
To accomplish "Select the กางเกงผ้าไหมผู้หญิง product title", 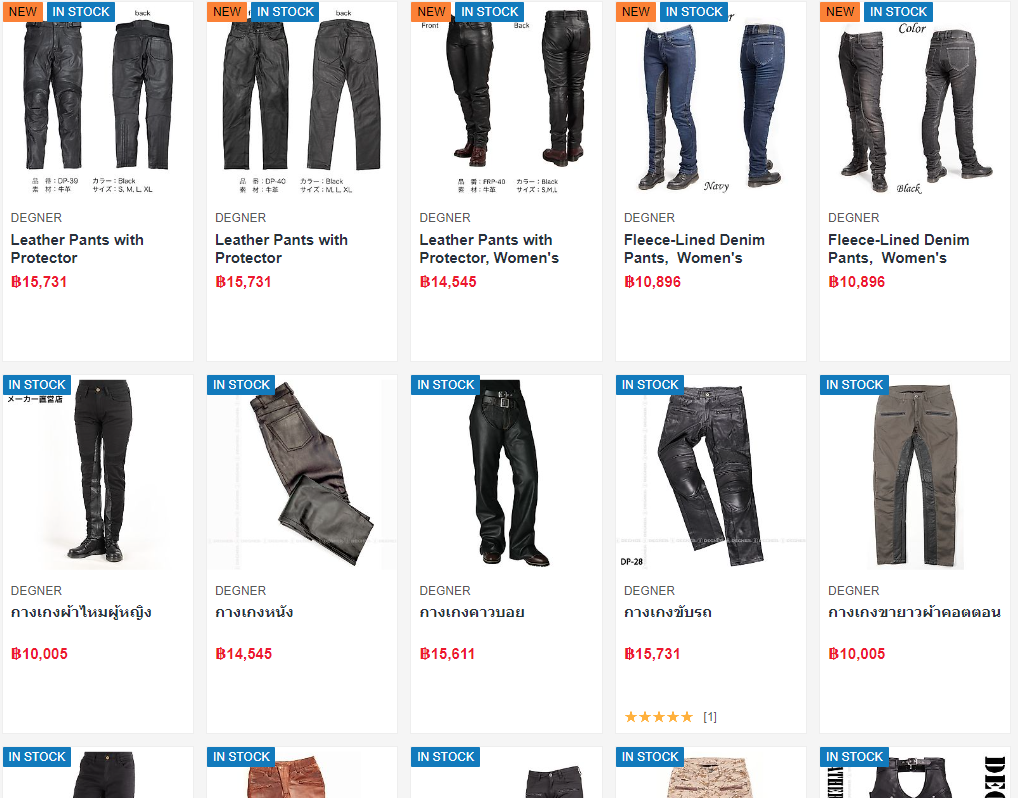I will tap(81, 612).
